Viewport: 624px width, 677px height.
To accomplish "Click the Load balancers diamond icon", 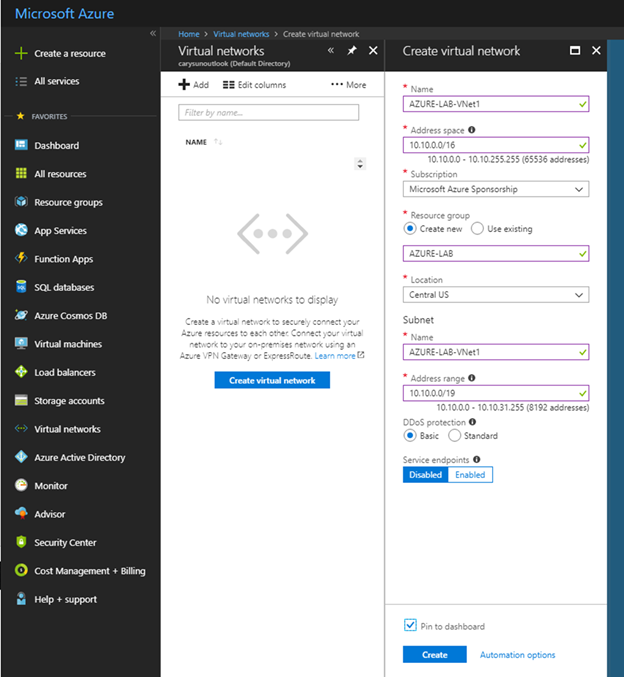I will 21,372.
